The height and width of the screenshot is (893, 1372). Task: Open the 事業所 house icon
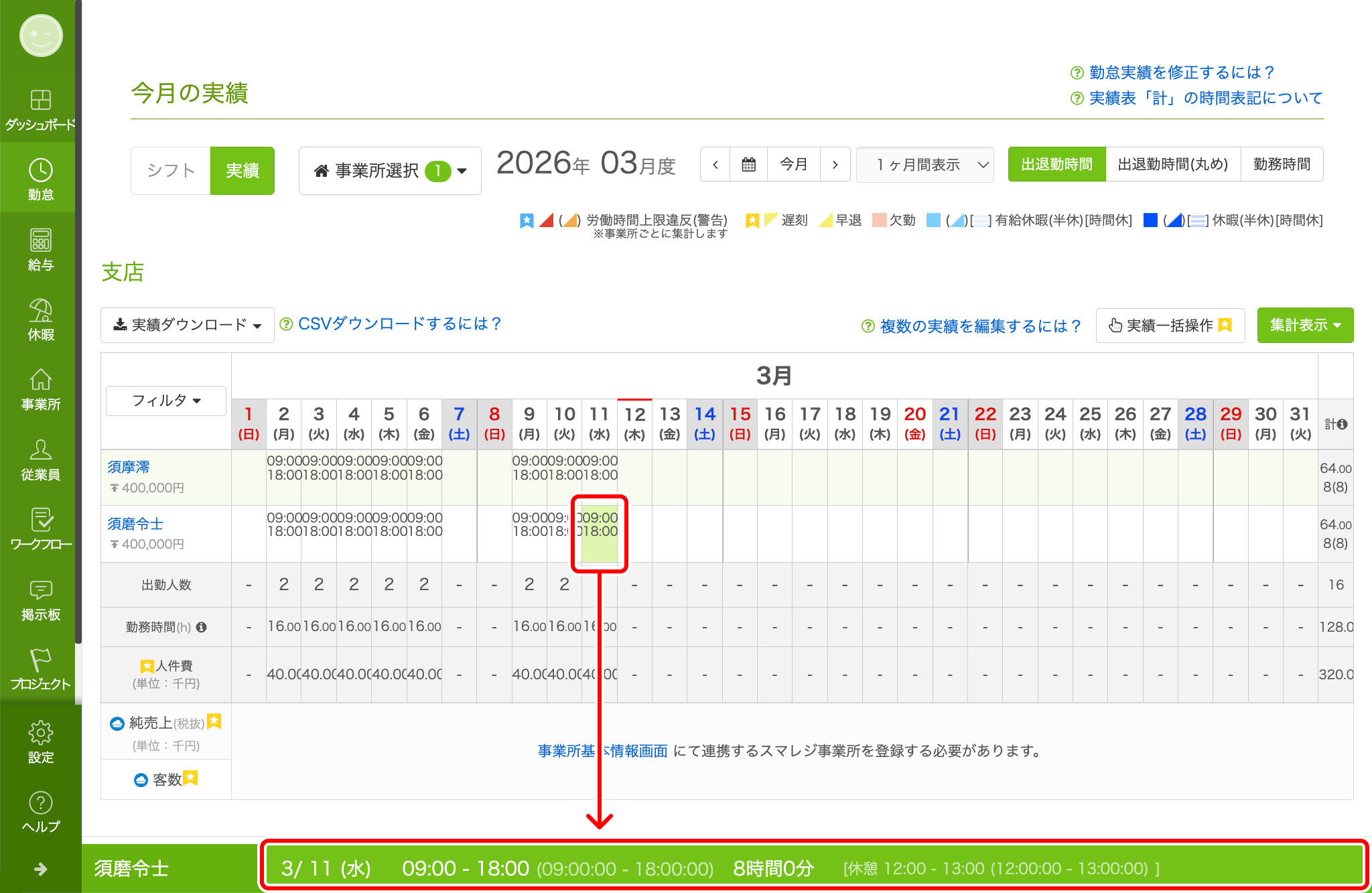40,381
